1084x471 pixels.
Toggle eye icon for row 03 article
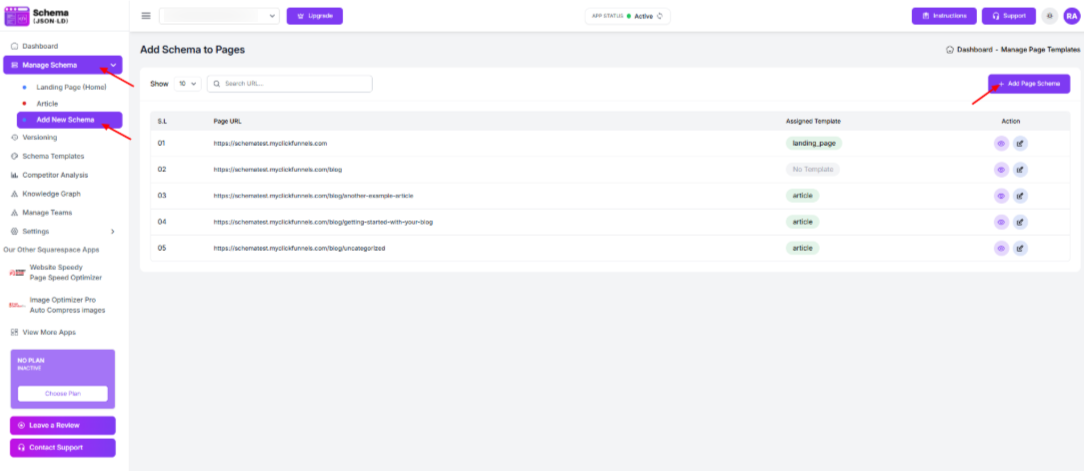tap(1001, 195)
